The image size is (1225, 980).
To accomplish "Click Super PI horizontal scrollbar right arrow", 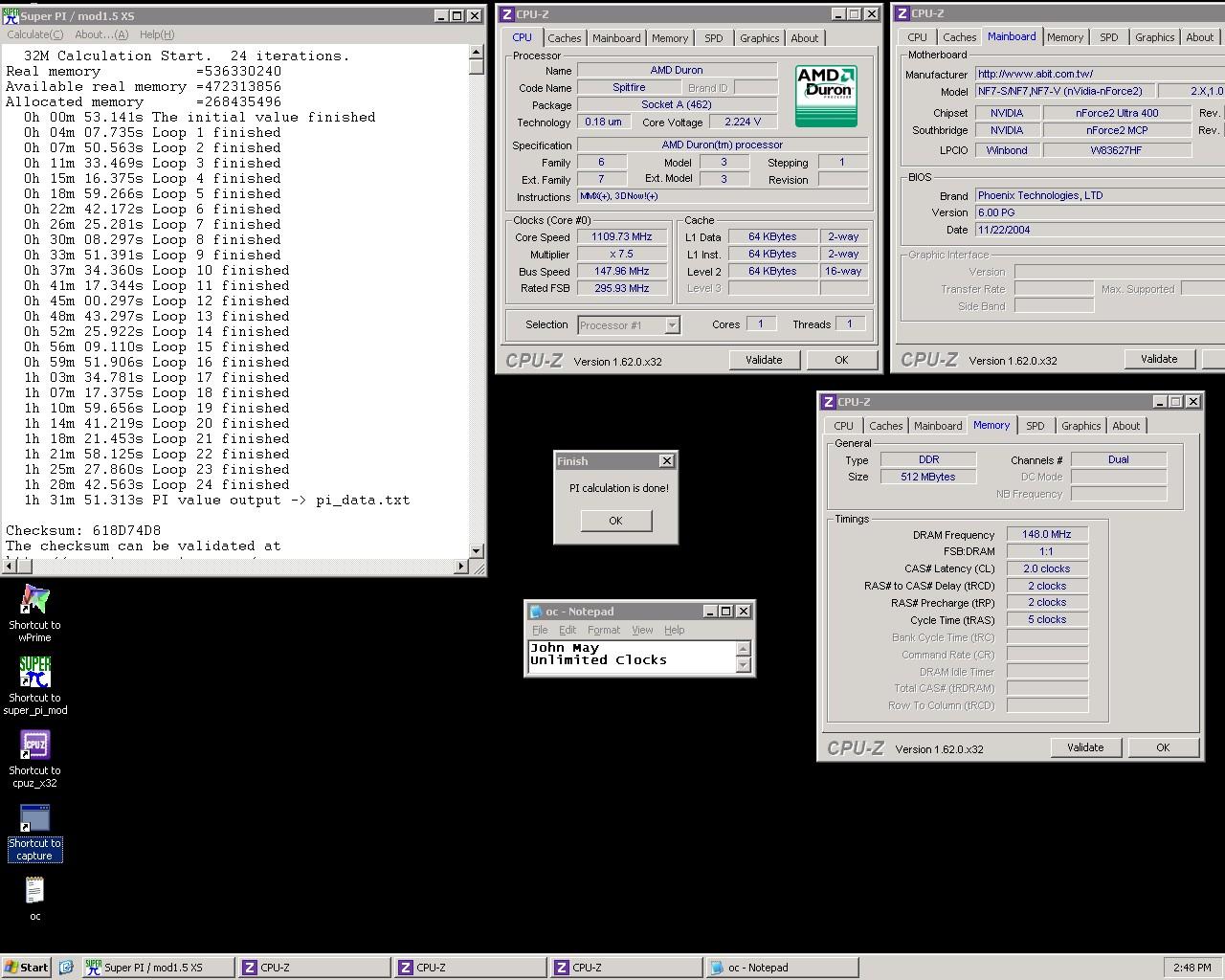I will pyautogui.click(x=460, y=567).
